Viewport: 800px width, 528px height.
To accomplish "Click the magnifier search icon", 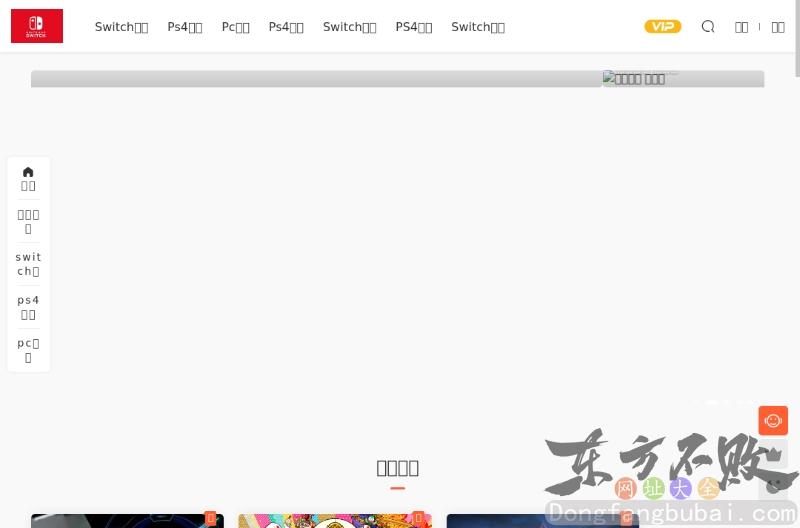I will tap(708, 27).
